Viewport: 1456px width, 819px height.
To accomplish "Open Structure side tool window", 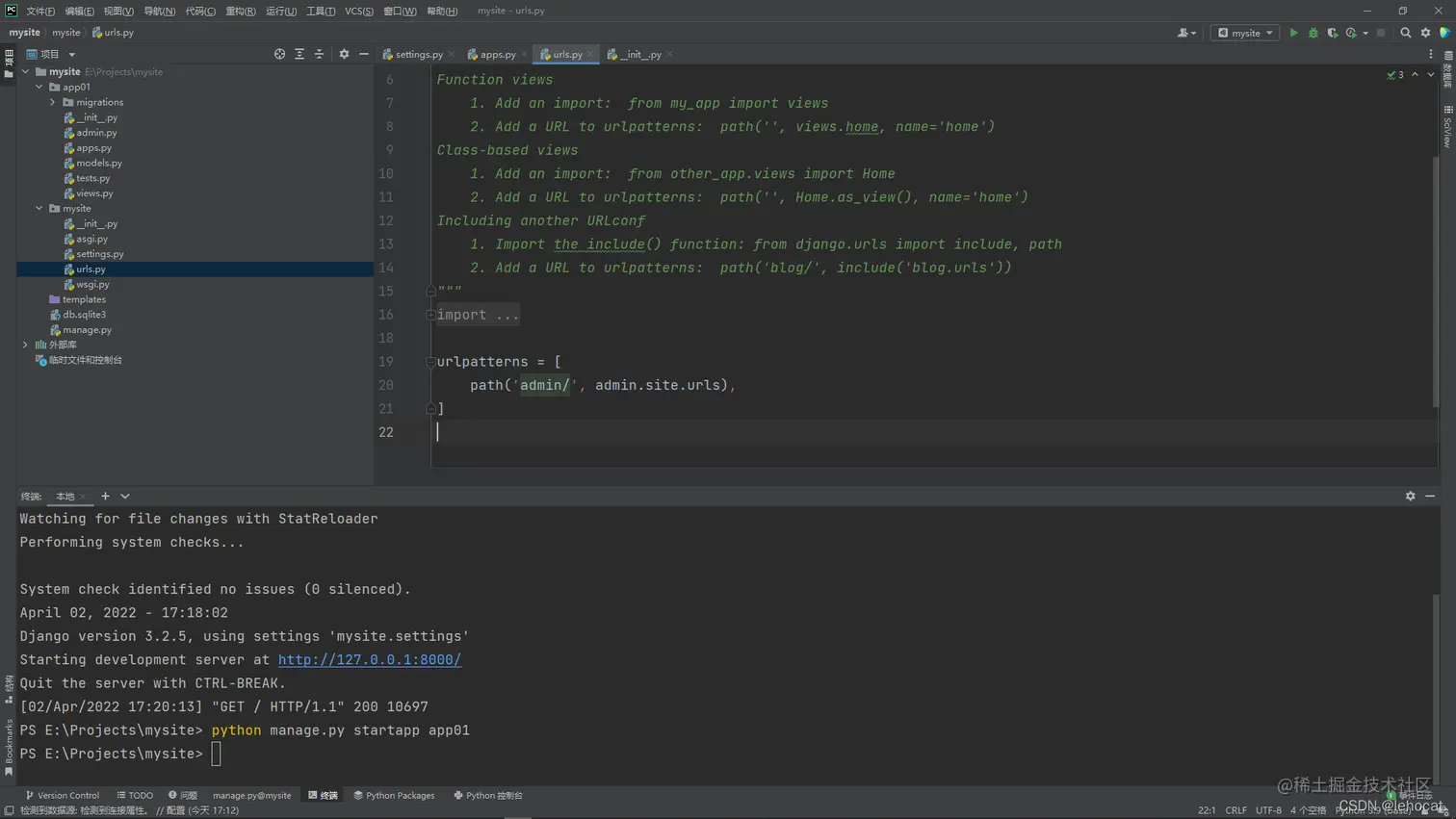I will click(x=9, y=689).
